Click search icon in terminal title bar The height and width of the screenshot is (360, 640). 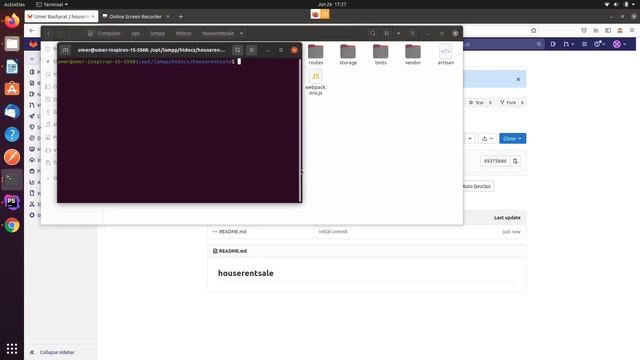(x=238, y=50)
